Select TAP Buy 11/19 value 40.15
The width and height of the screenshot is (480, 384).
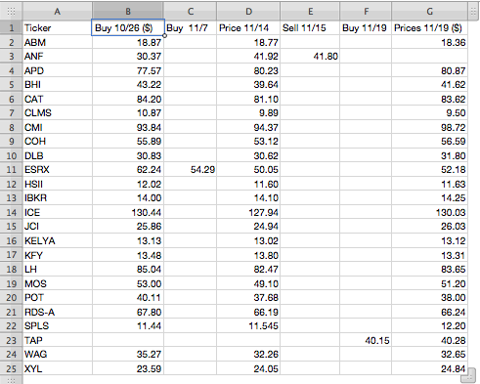[x=366, y=340]
